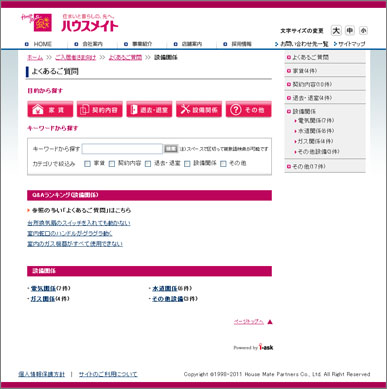The width and height of the screenshot is (387, 389).
Task: Open sidebar よくあるご質問 item
Action: pyautogui.click(x=325, y=57)
